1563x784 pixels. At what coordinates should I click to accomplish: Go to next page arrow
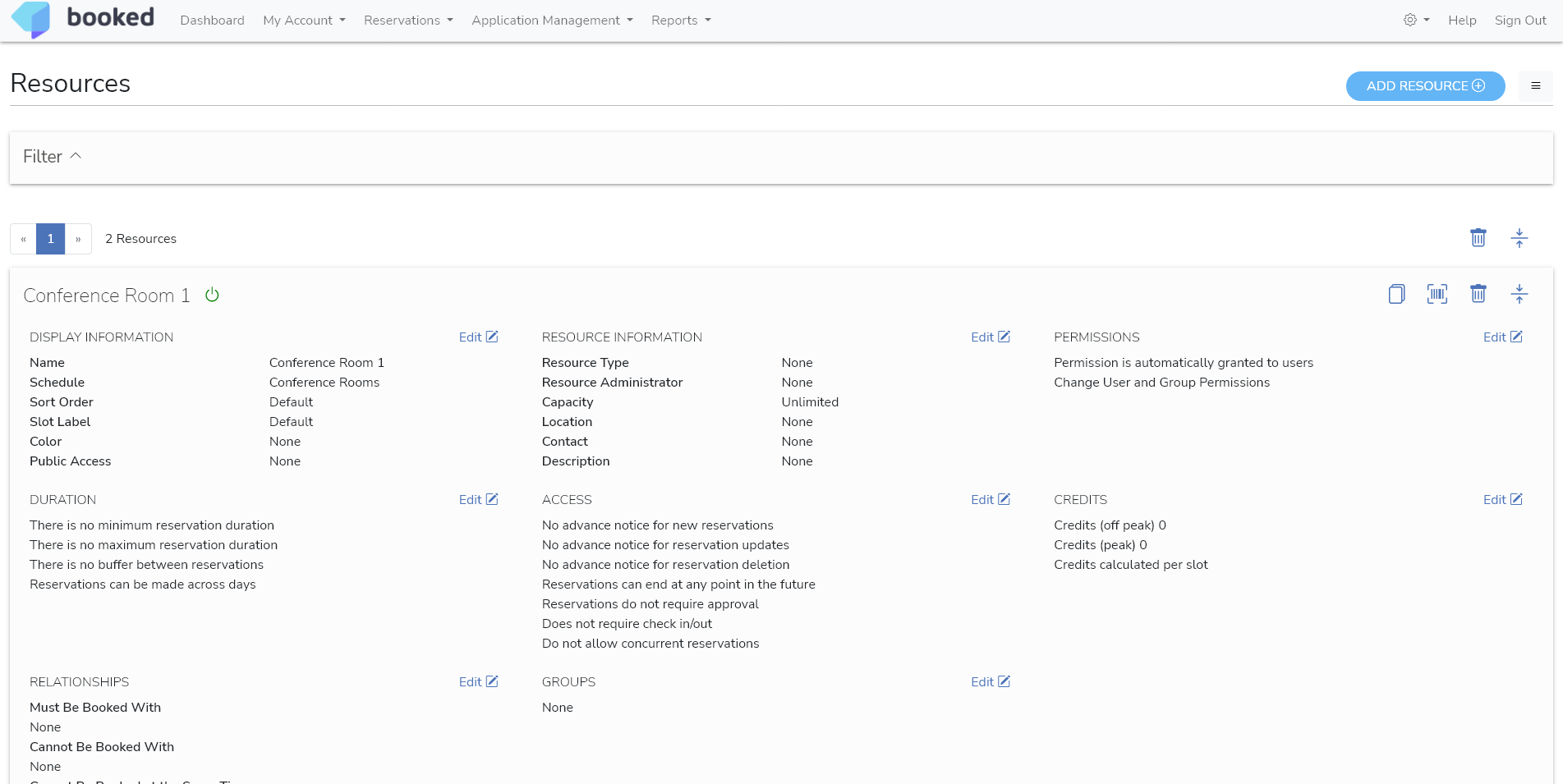coord(78,239)
